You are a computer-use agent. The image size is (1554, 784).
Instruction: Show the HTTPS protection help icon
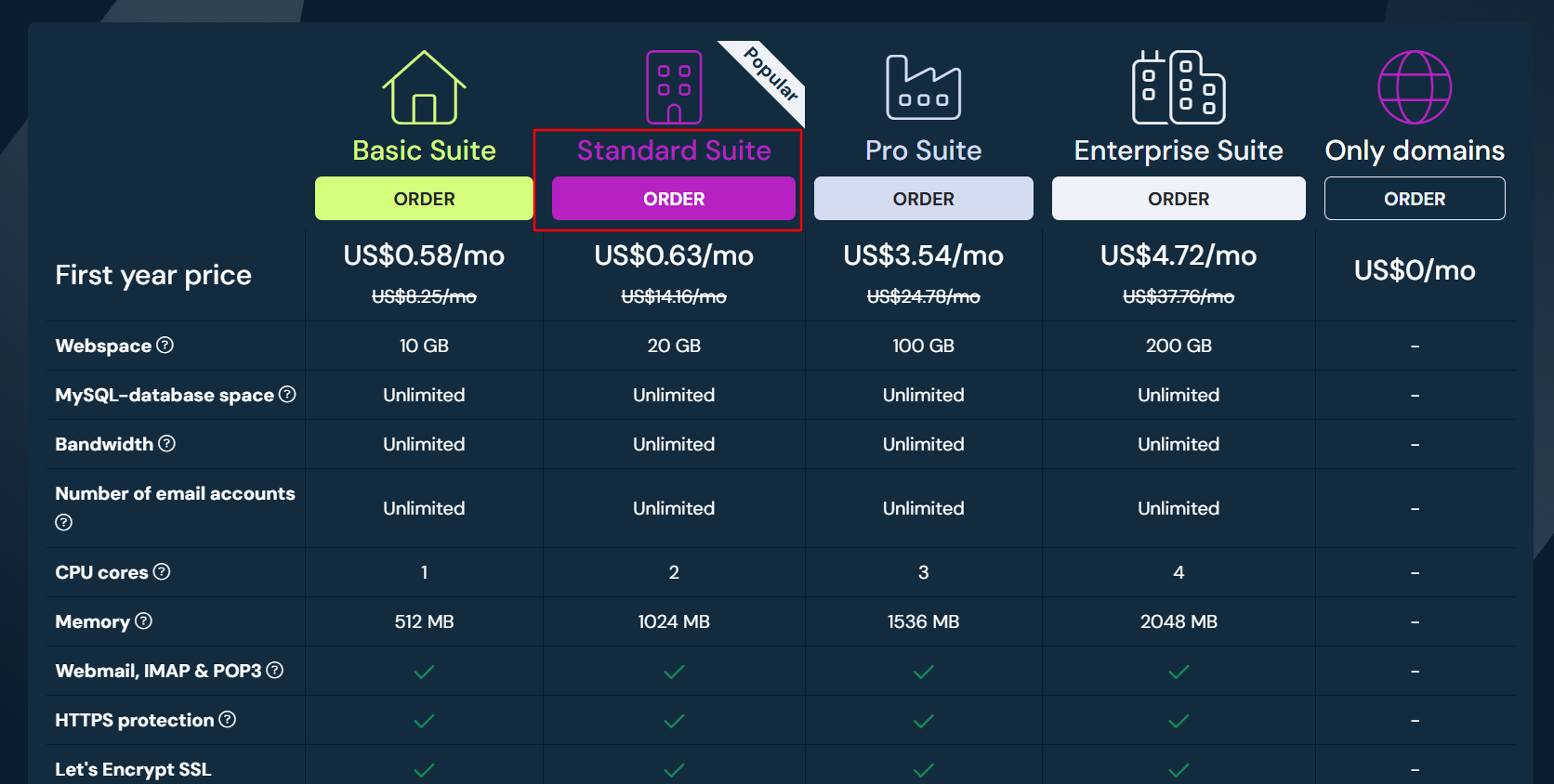pyautogui.click(x=227, y=719)
